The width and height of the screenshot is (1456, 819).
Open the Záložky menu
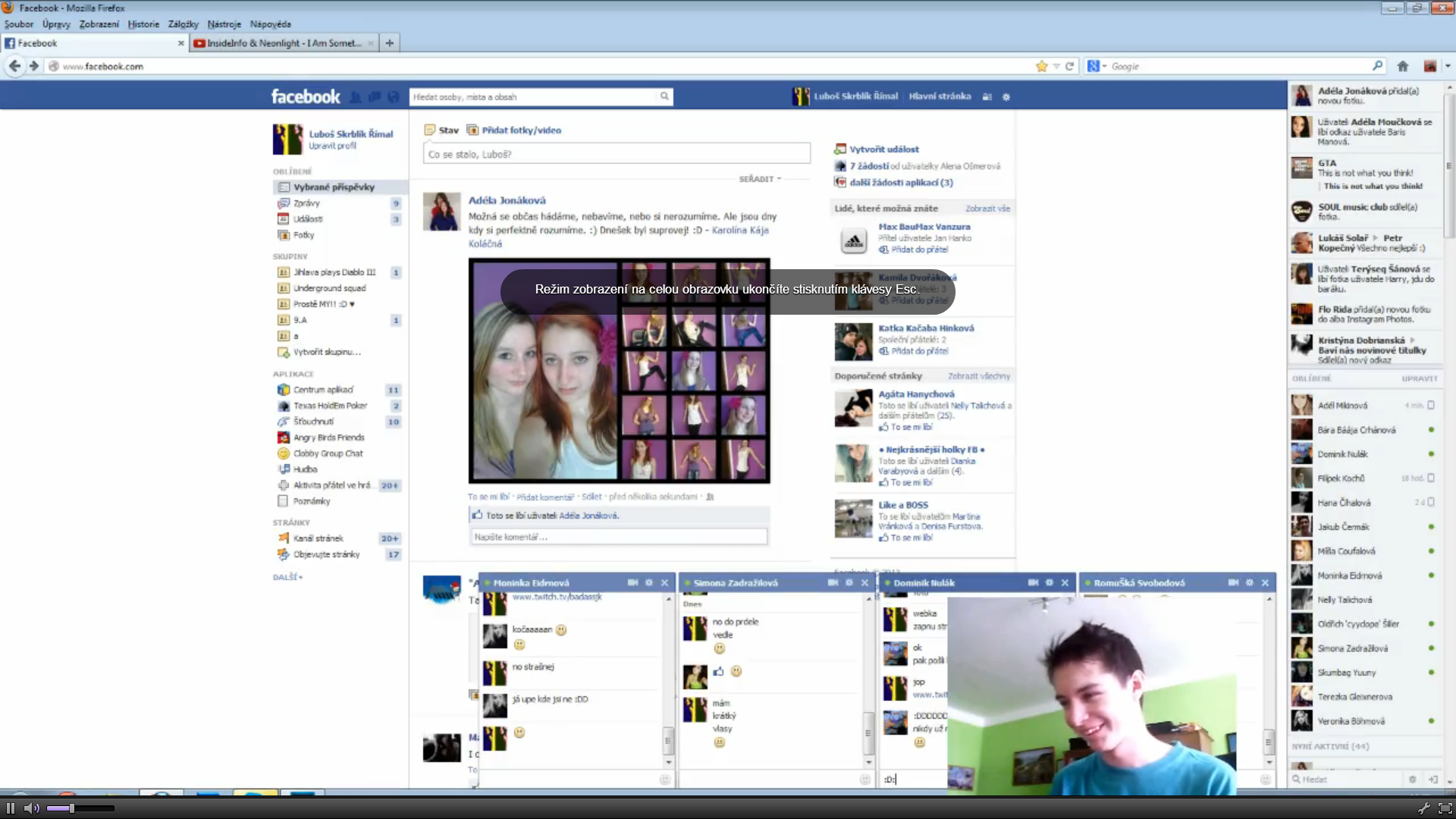point(183,24)
